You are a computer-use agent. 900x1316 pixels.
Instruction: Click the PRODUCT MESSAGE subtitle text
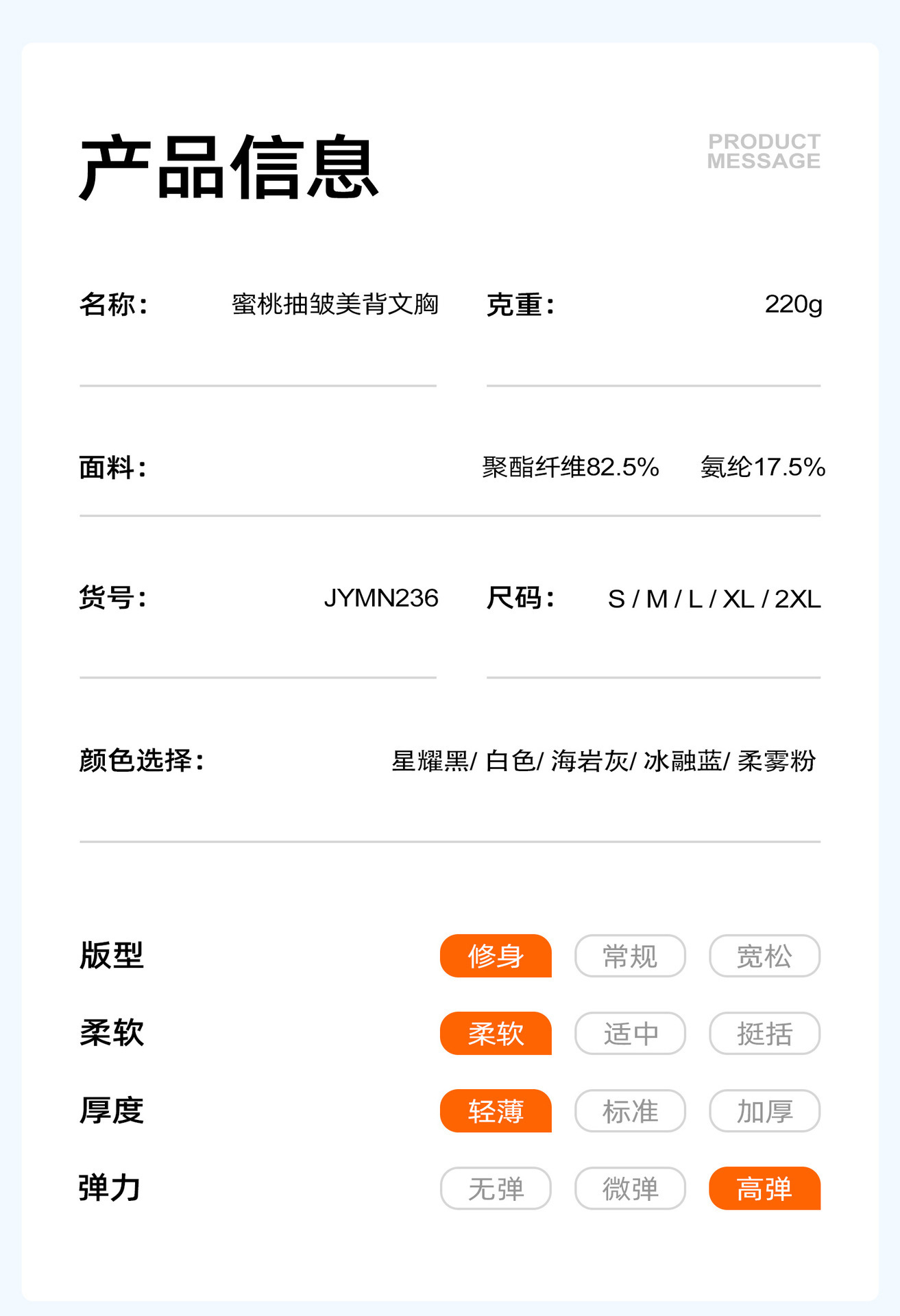pyautogui.click(x=764, y=151)
